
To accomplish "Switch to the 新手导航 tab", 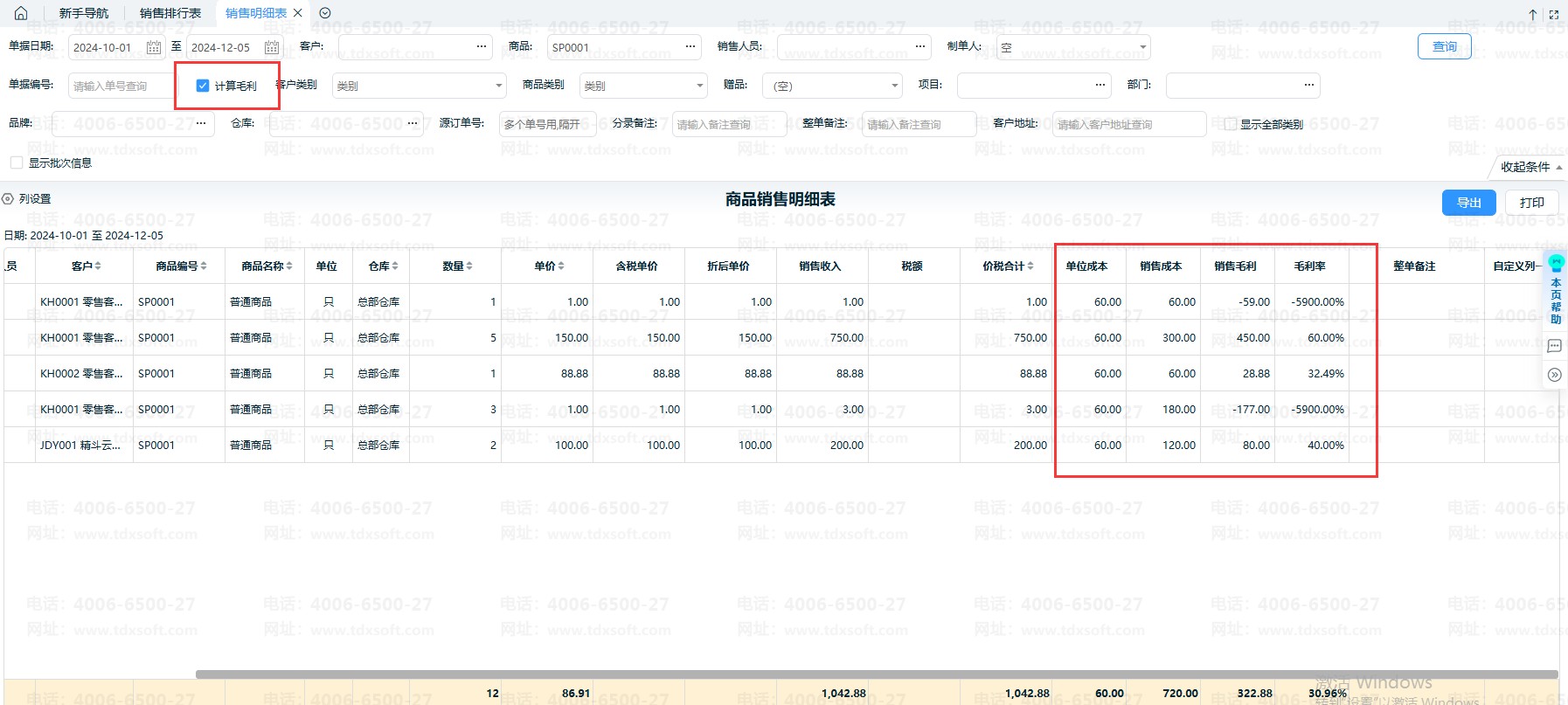I will click(84, 13).
